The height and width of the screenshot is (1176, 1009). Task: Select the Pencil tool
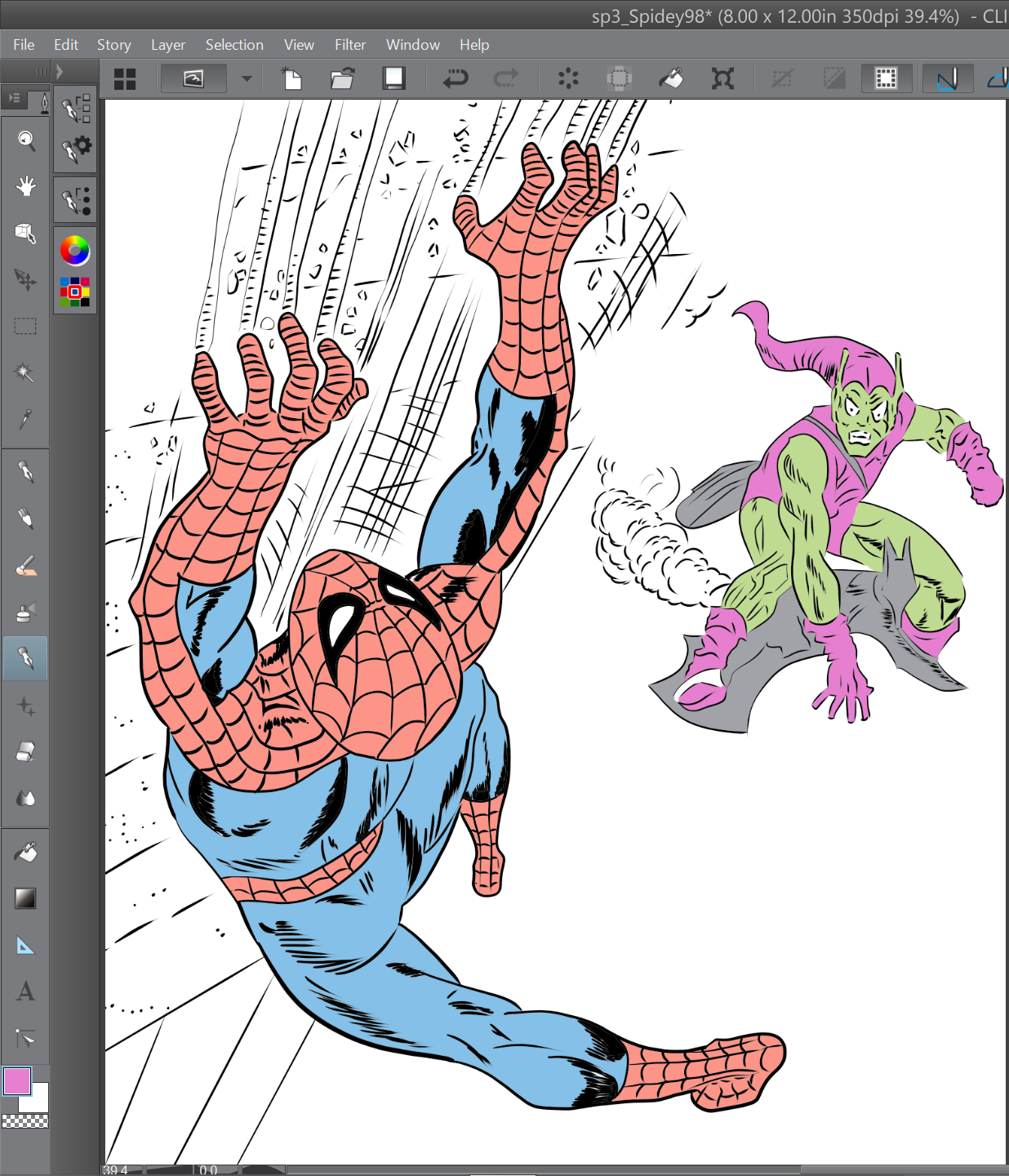click(x=25, y=518)
